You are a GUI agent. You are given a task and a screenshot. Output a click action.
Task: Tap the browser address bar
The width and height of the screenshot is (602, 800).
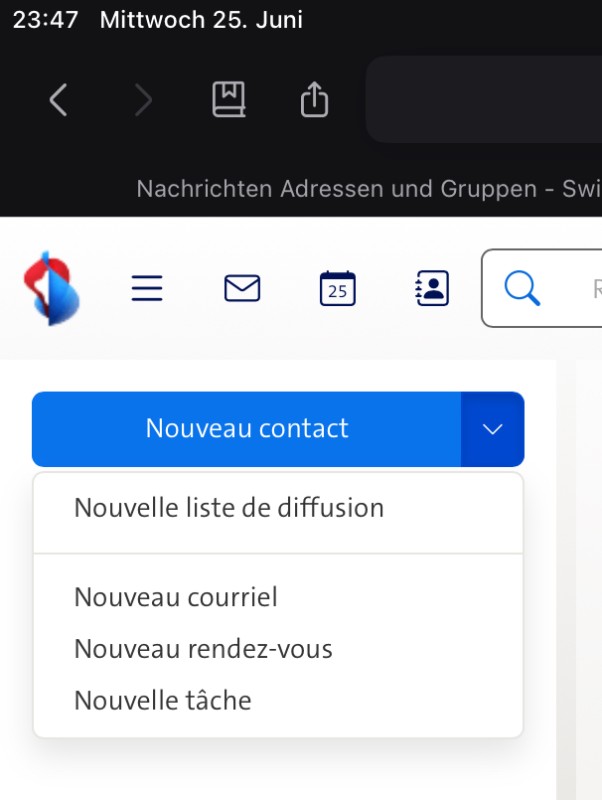pyautogui.click(x=485, y=99)
